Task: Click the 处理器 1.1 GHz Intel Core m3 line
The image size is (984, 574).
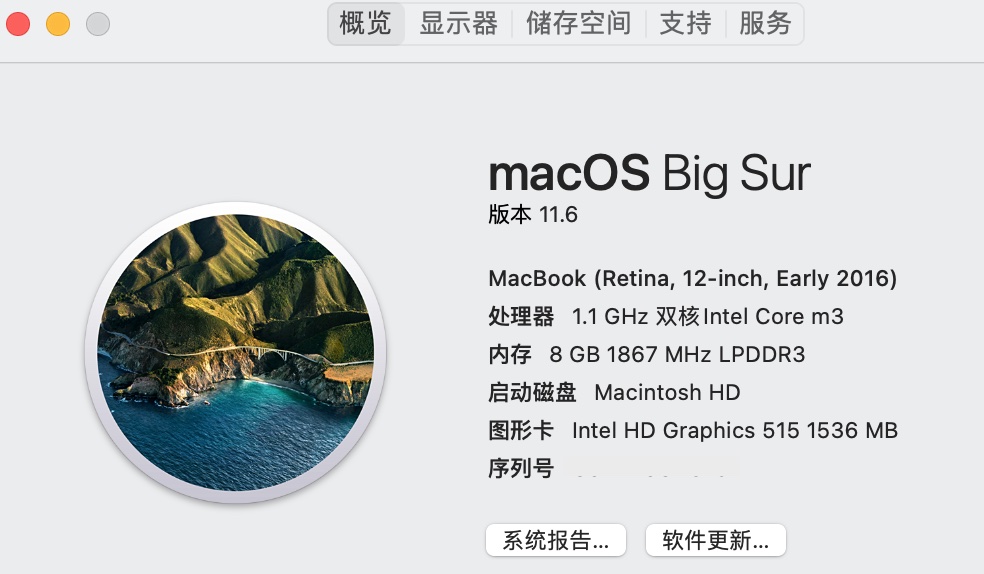Action: point(666,317)
